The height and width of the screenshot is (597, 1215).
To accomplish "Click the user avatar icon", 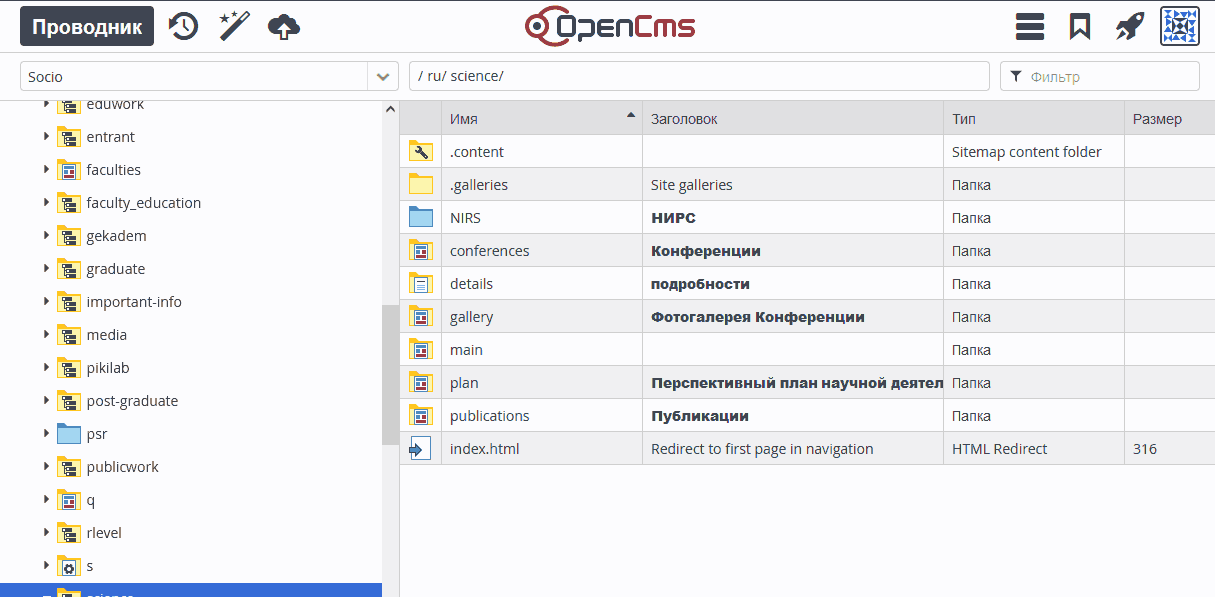I will coord(1179,26).
